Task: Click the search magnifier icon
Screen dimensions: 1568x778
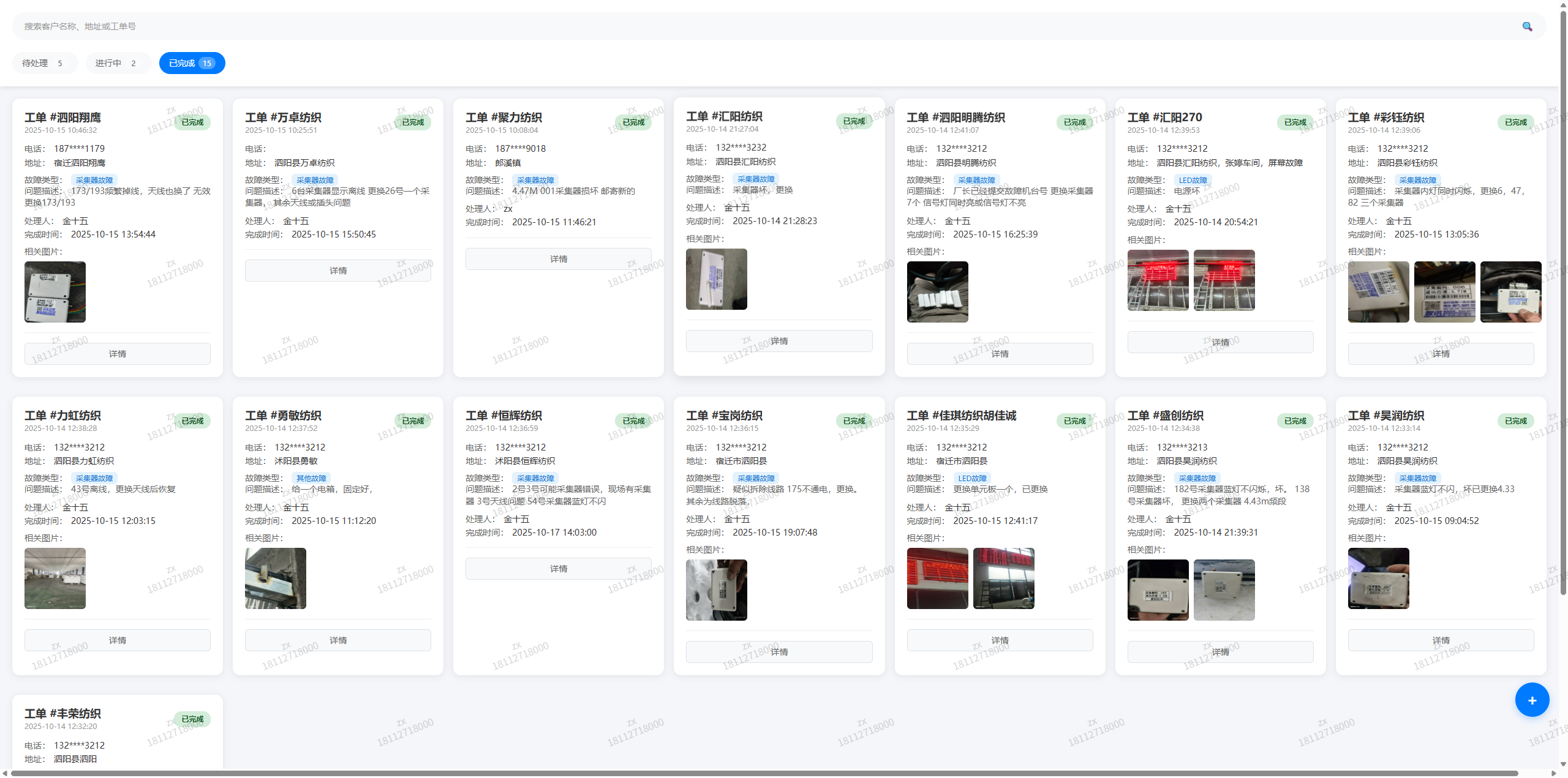Action: click(1527, 26)
